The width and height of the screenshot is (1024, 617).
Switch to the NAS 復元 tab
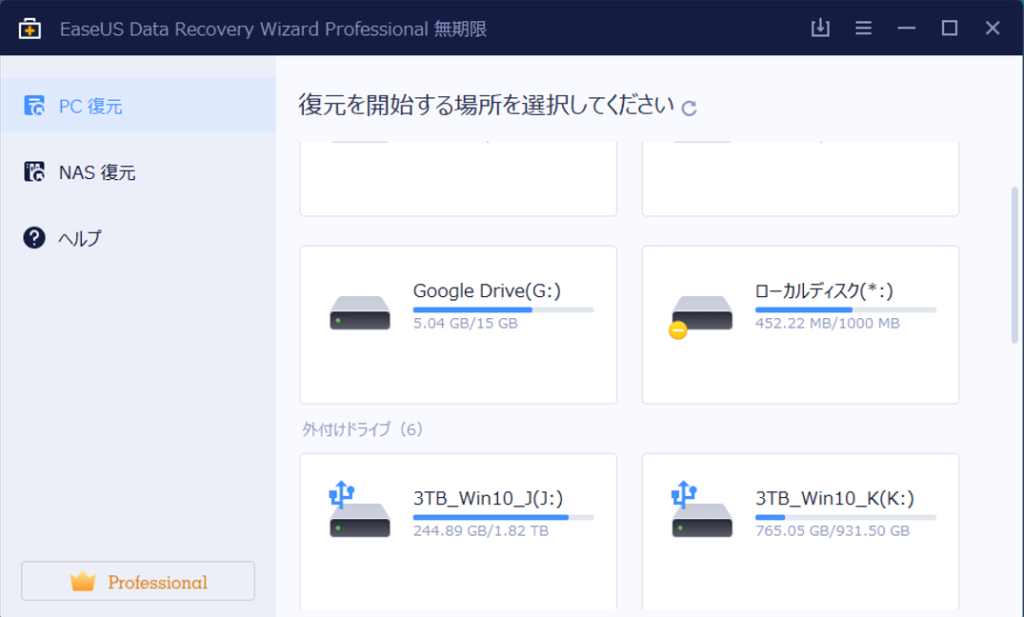pyautogui.click(x=96, y=171)
